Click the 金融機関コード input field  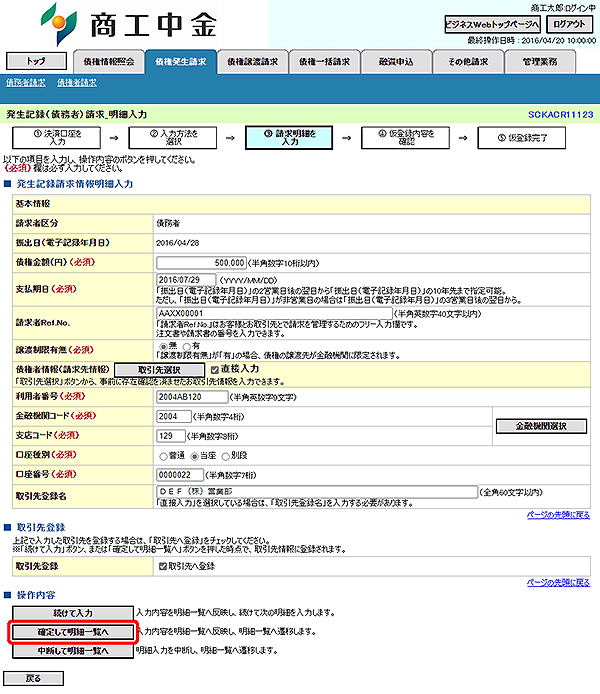[x=174, y=416]
